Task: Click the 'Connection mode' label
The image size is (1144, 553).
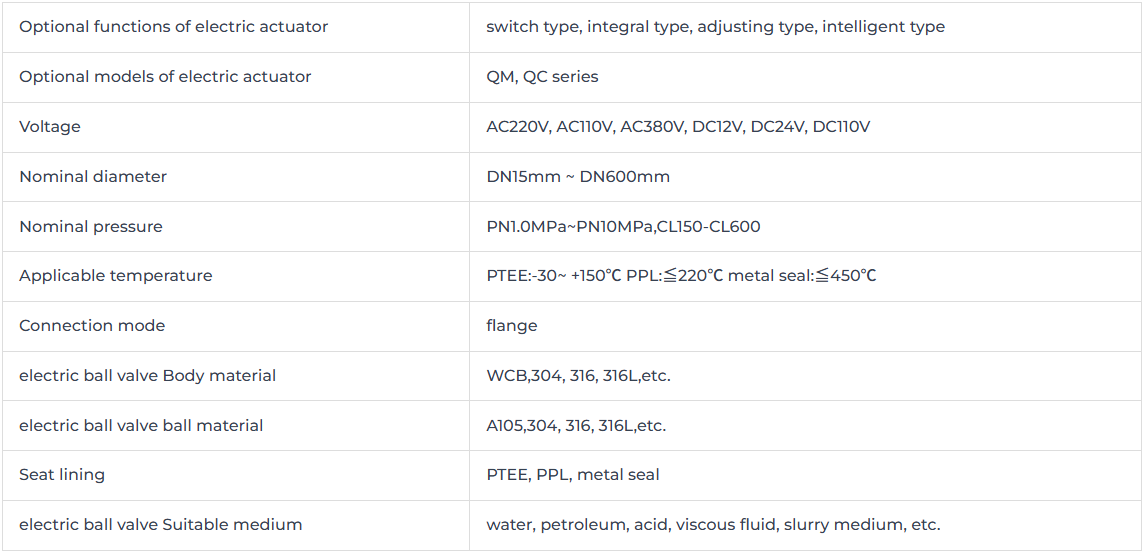Action: point(92,325)
